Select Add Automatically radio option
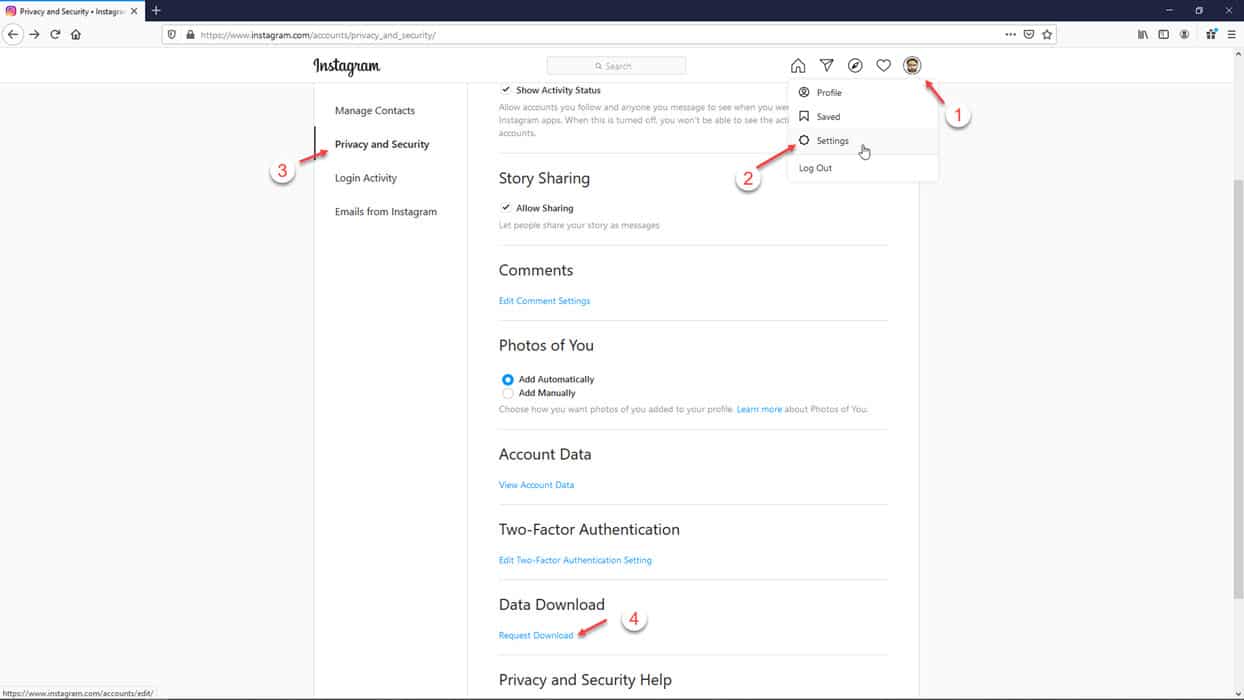 (x=508, y=380)
